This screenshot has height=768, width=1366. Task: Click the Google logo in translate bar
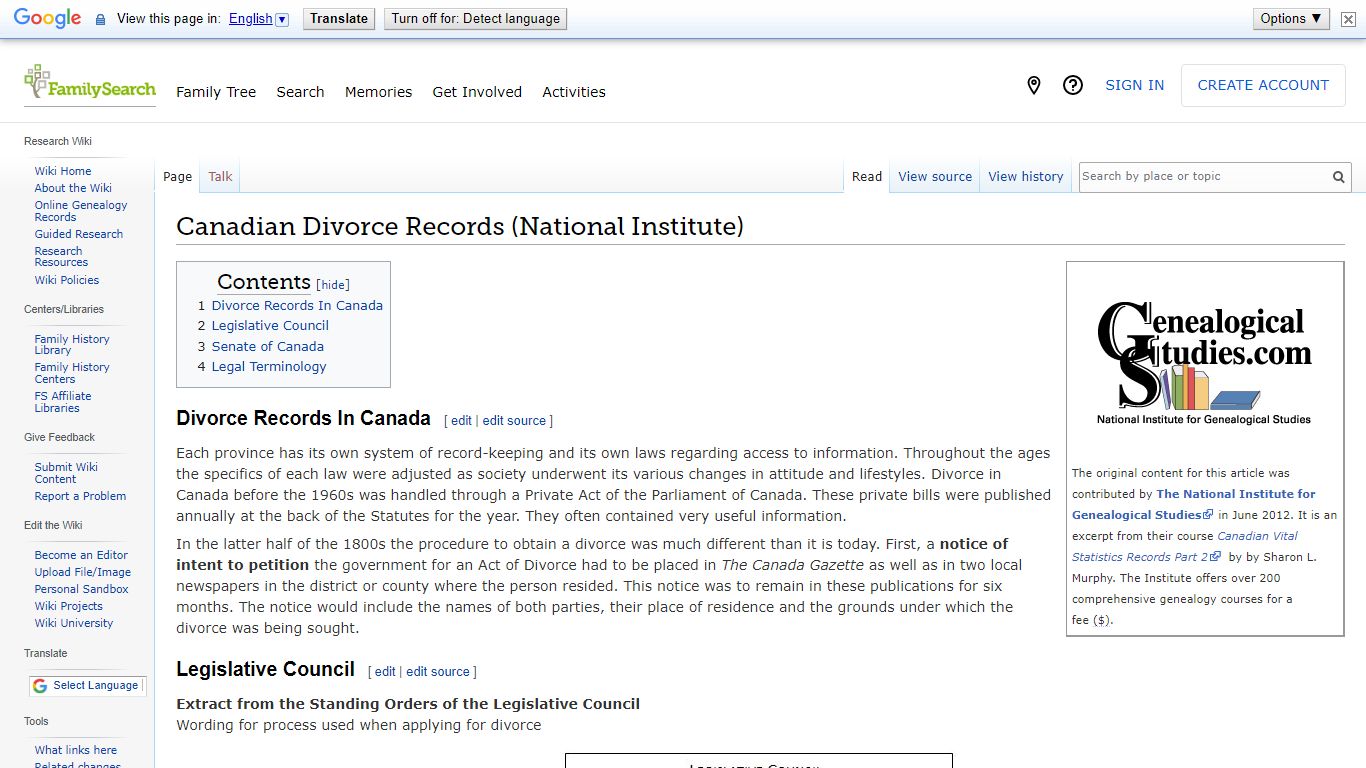[47, 19]
